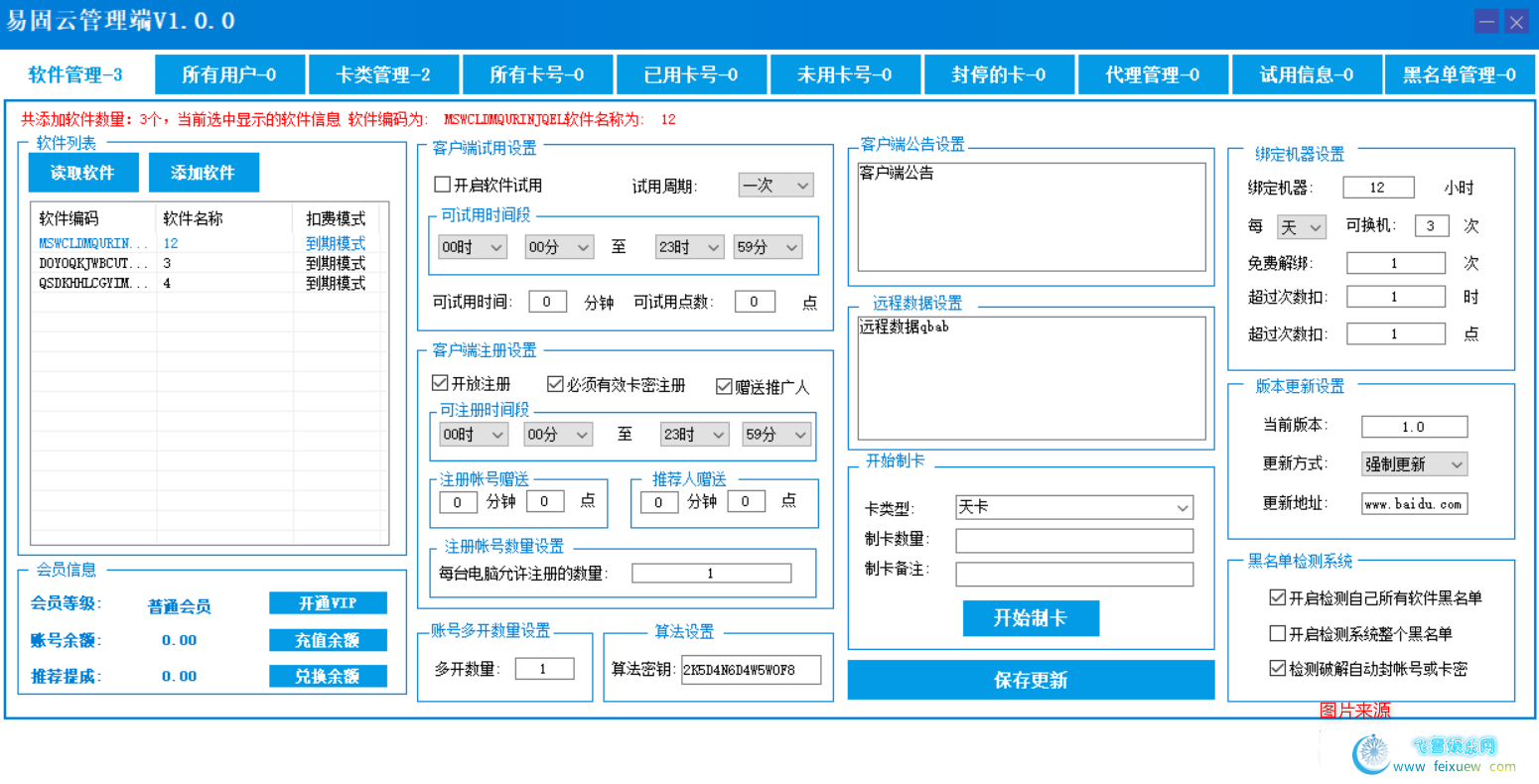The image size is (1539, 784).
Task: Click the 软件编码 column header
Action: 94,218
